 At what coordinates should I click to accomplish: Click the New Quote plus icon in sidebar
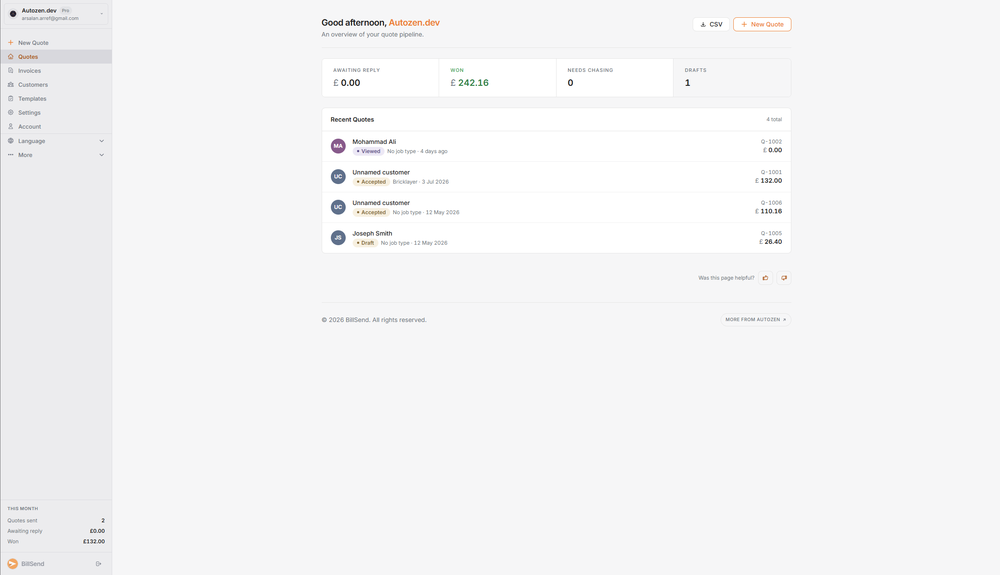pyautogui.click(x=10, y=43)
